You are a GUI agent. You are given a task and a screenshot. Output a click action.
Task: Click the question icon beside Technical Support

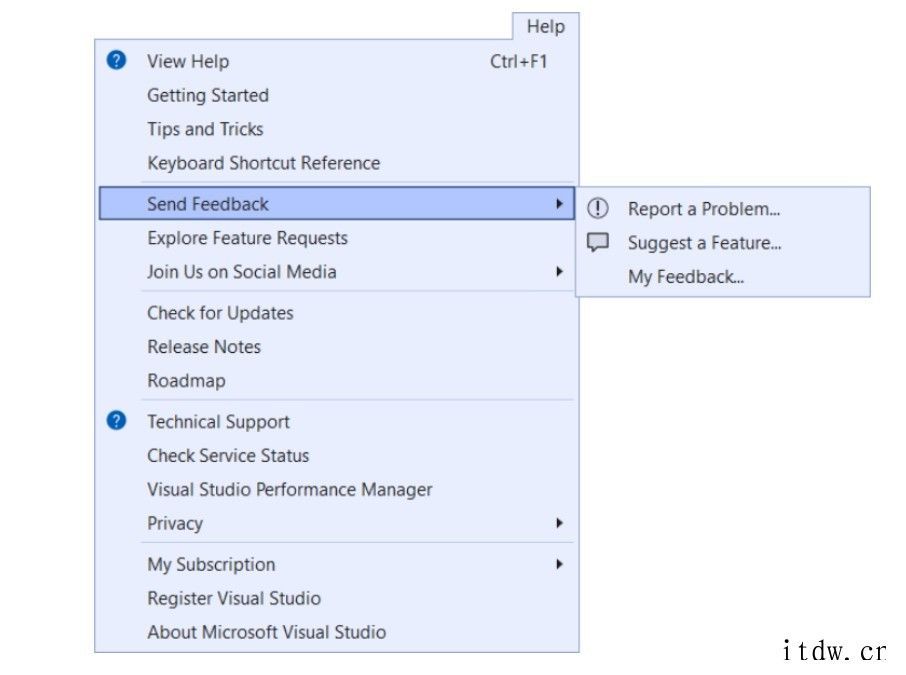[116, 421]
